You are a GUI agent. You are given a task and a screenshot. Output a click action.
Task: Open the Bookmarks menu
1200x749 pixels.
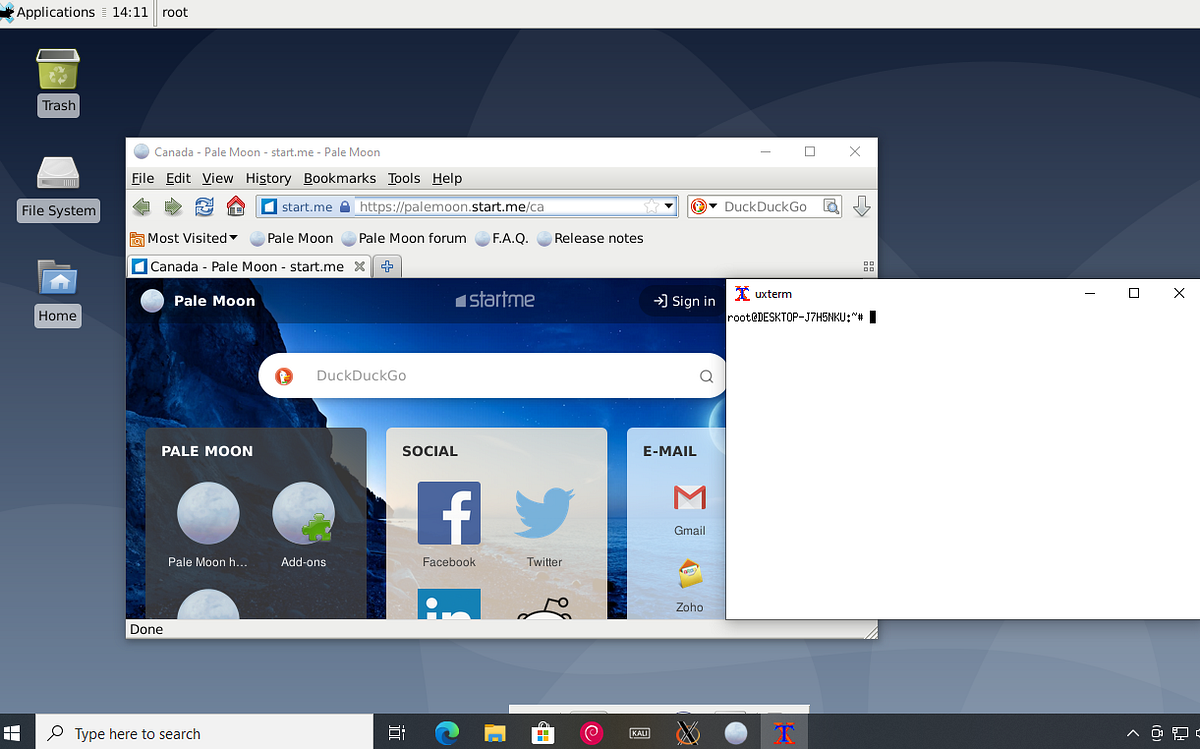click(340, 178)
